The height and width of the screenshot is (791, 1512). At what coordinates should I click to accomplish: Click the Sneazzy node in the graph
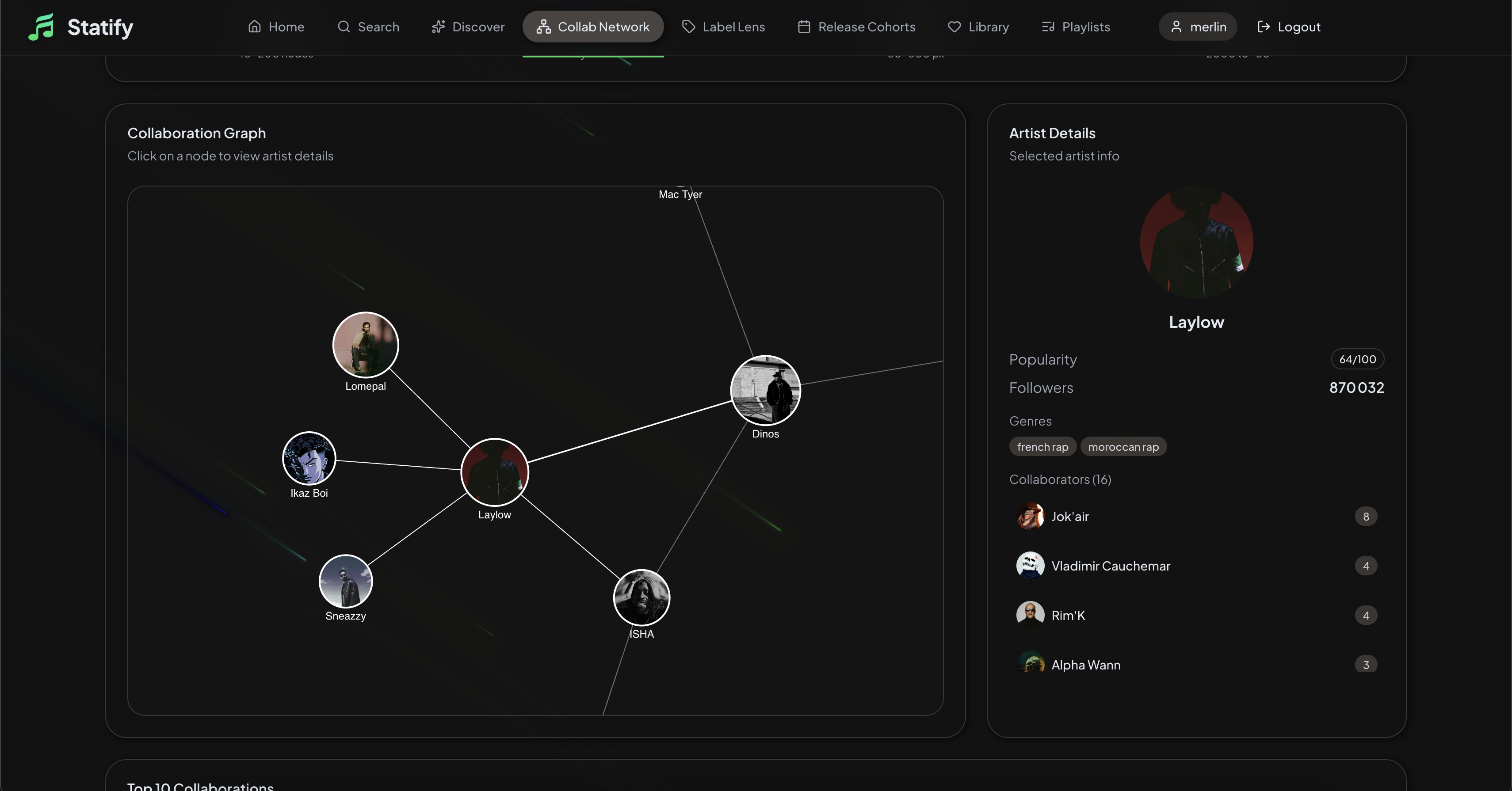pyautogui.click(x=346, y=580)
